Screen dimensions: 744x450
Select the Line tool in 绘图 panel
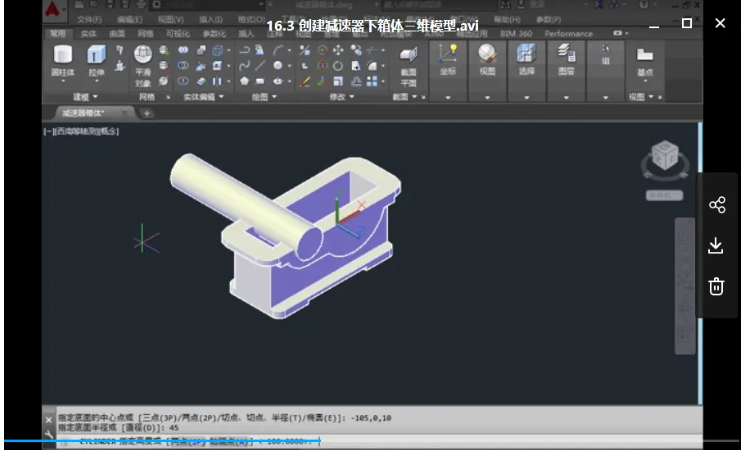[x=260, y=66]
